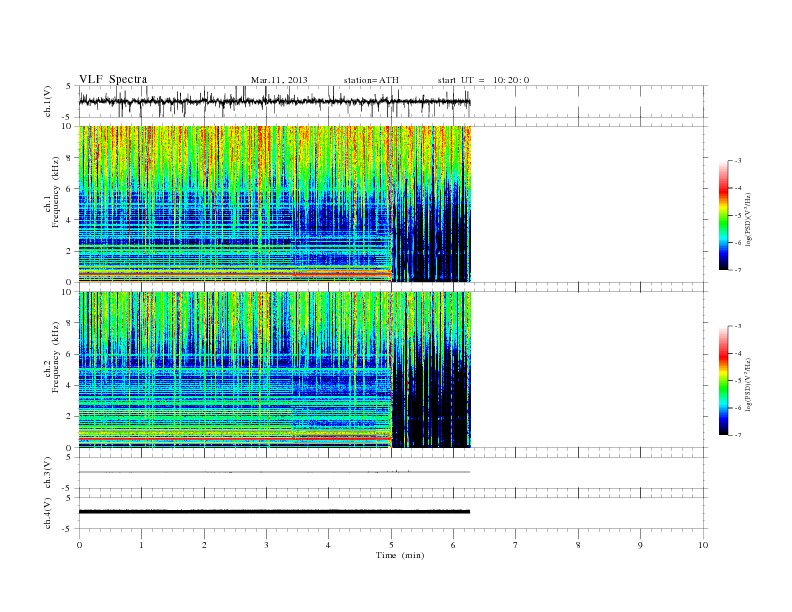This screenshot has height=612, width=792.
Task: Click the ch.1 voltage waveform trace
Action: coord(275,102)
